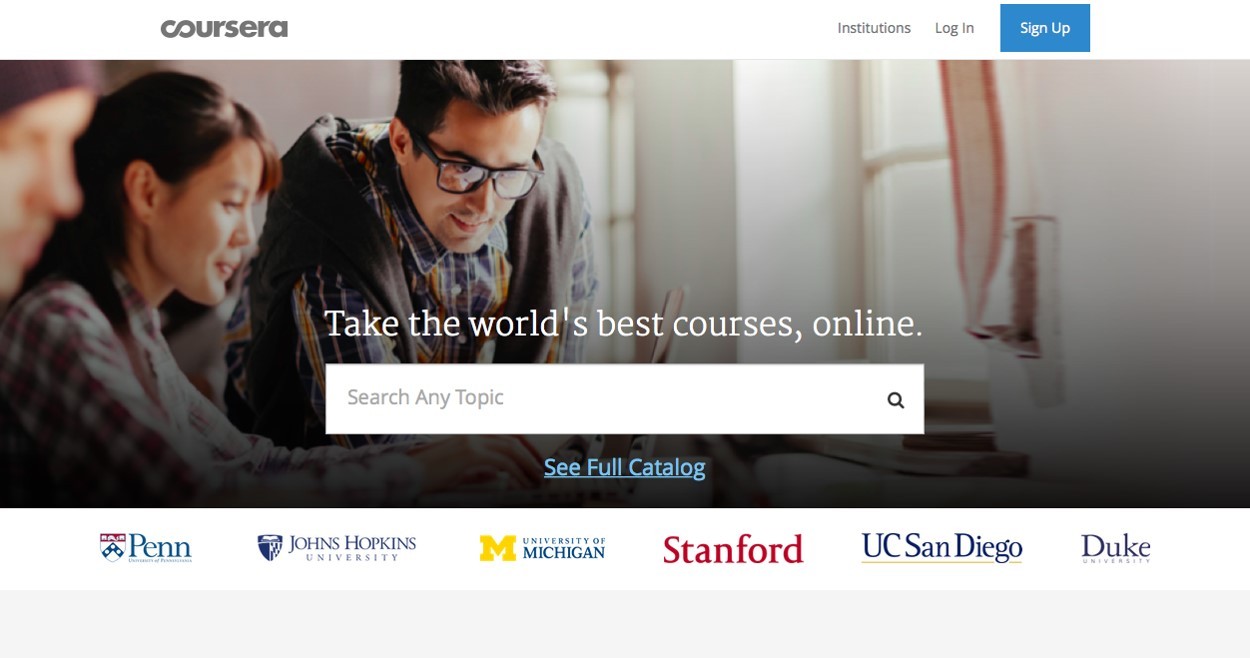The image size is (1250, 658).
Task: Open the Stanford logo
Action: [x=733, y=549]
